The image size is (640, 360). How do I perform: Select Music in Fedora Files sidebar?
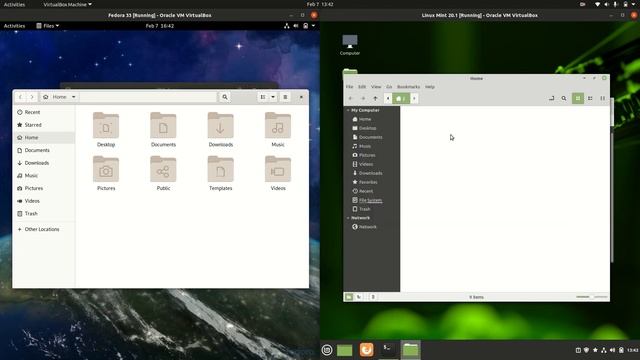point(44,176)
